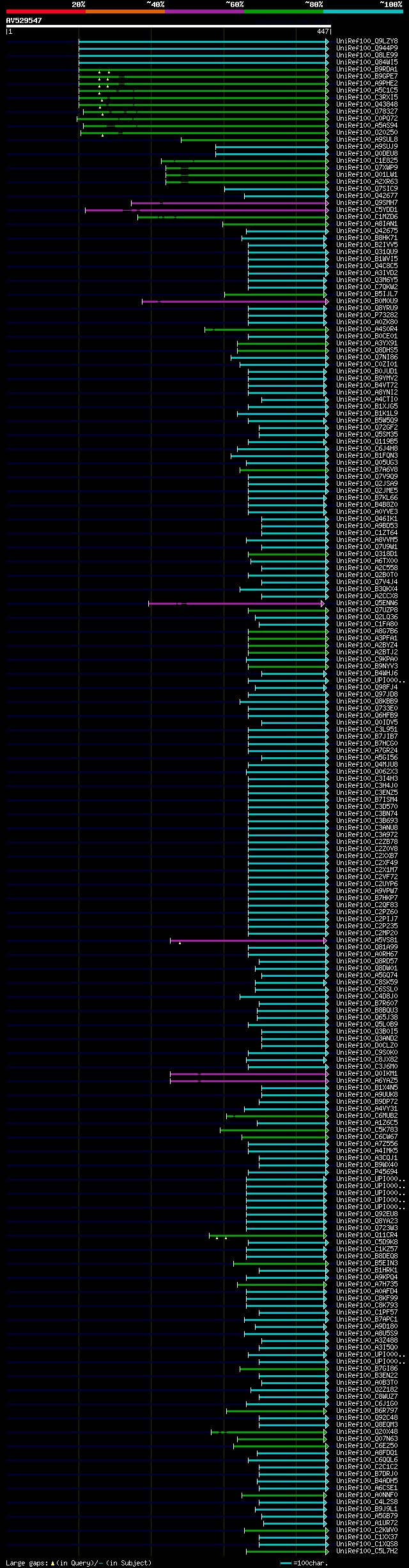Select the UniRef100_Q9SMH7 label

[367, 203]
